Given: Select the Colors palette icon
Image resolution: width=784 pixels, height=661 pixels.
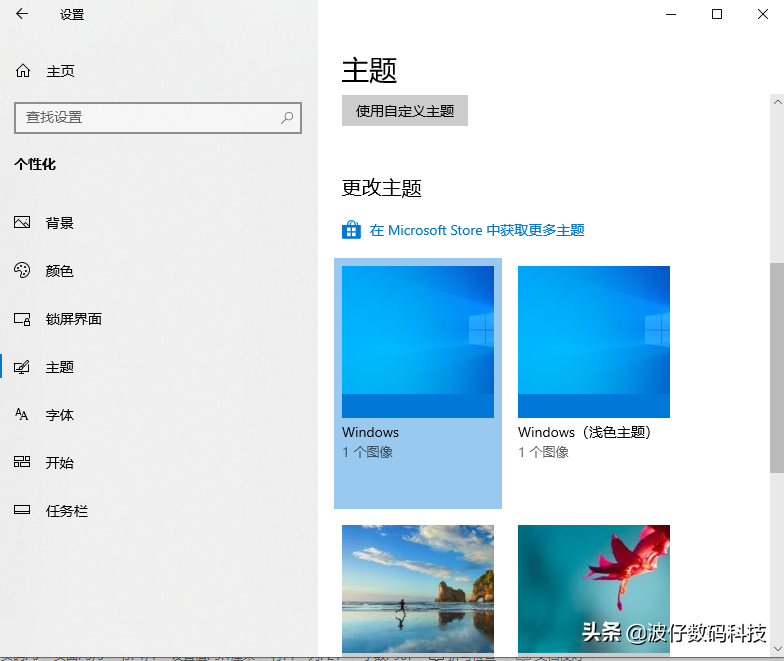Looking at the screenshot, I should tap(22, 270).
